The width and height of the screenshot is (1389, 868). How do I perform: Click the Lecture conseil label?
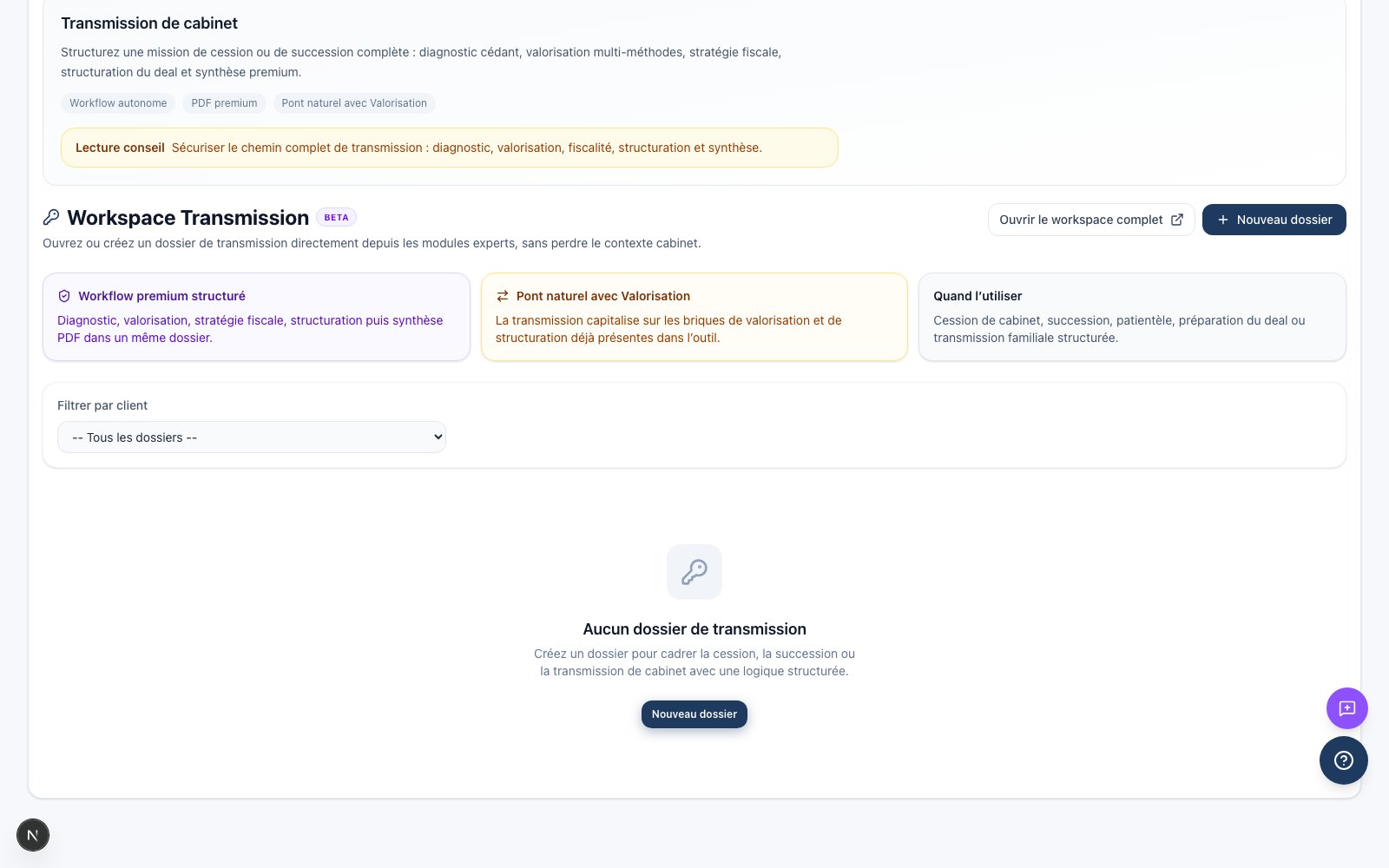tap(120, 148)
